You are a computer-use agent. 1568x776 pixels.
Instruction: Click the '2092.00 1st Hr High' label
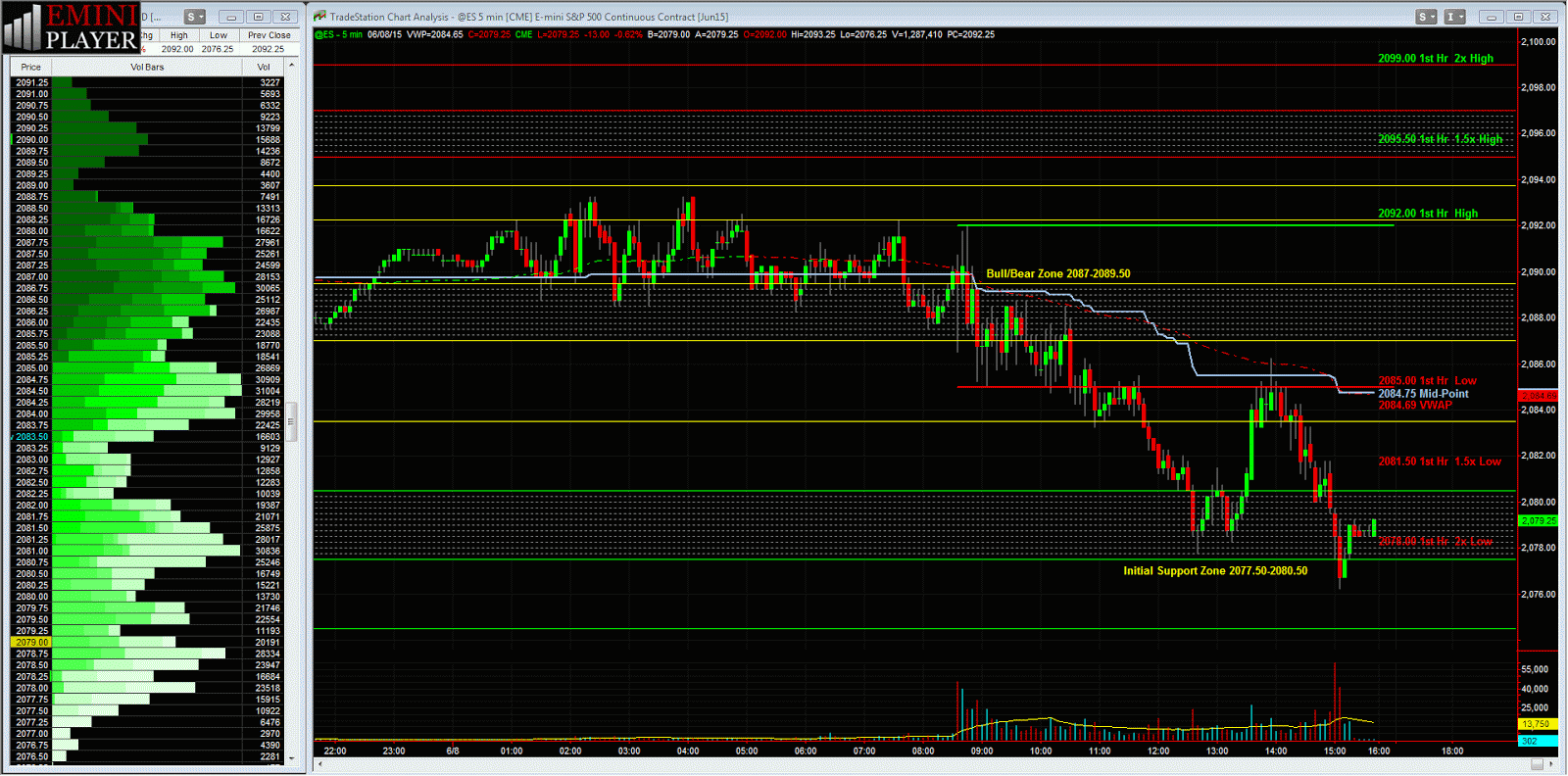pos(1428,213)
